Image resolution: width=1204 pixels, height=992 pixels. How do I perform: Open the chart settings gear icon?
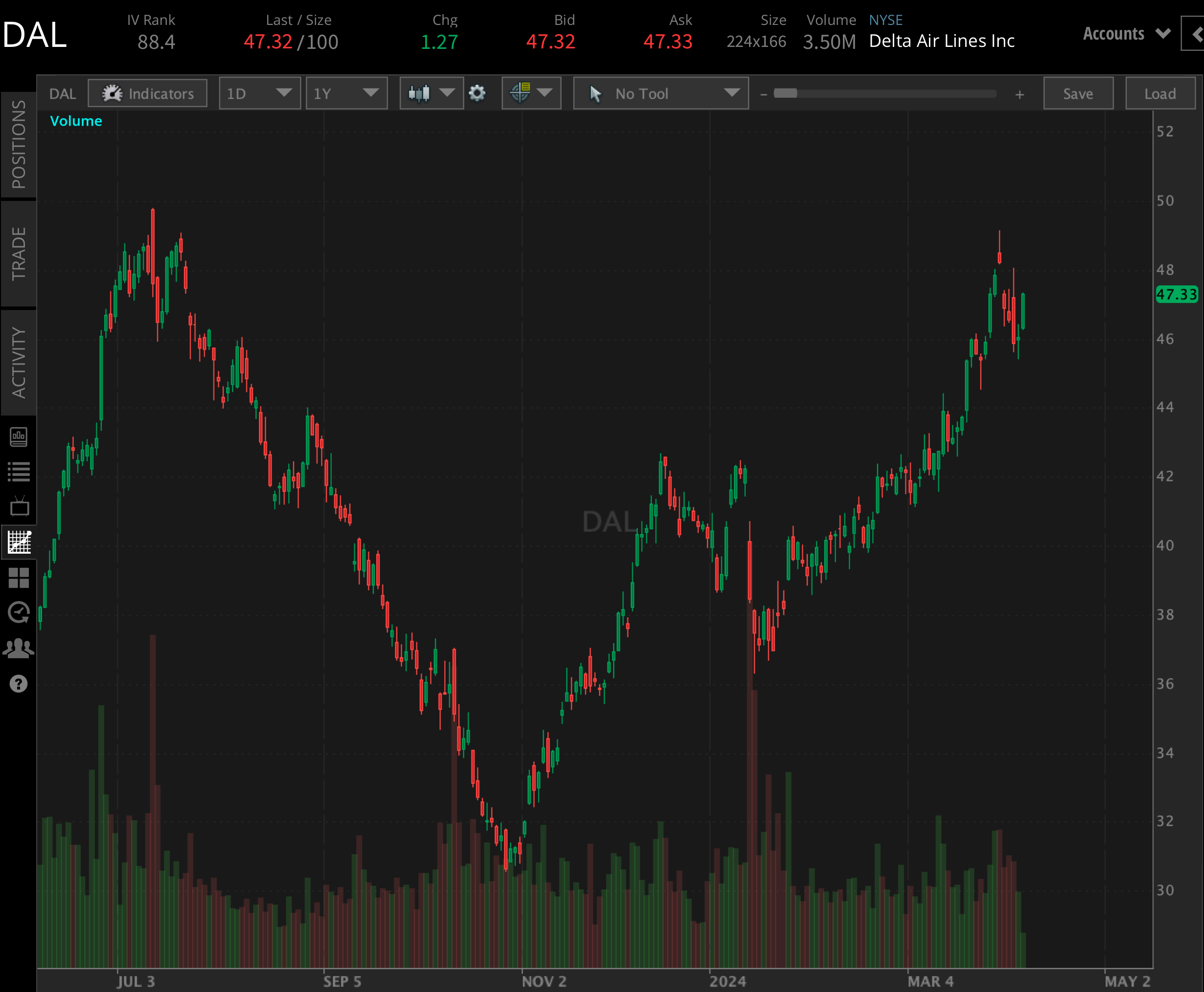click(479, 93)
